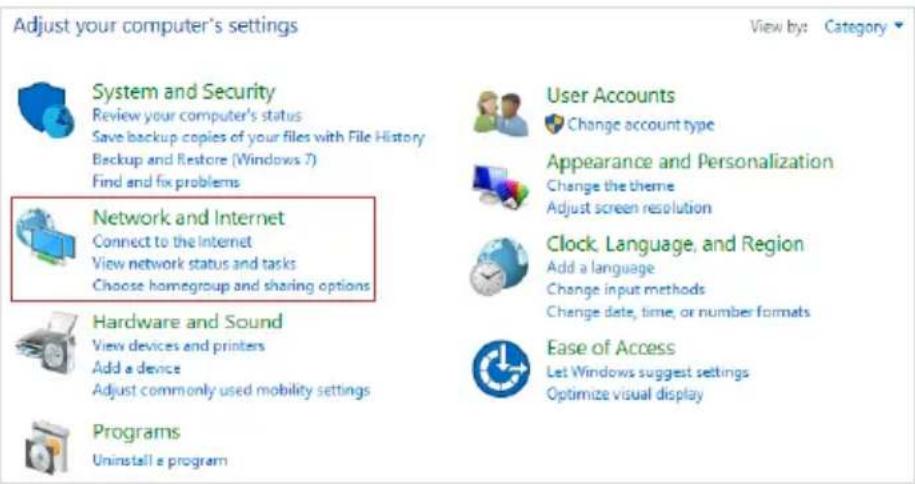Choose Add a device link

pos(137,368)
